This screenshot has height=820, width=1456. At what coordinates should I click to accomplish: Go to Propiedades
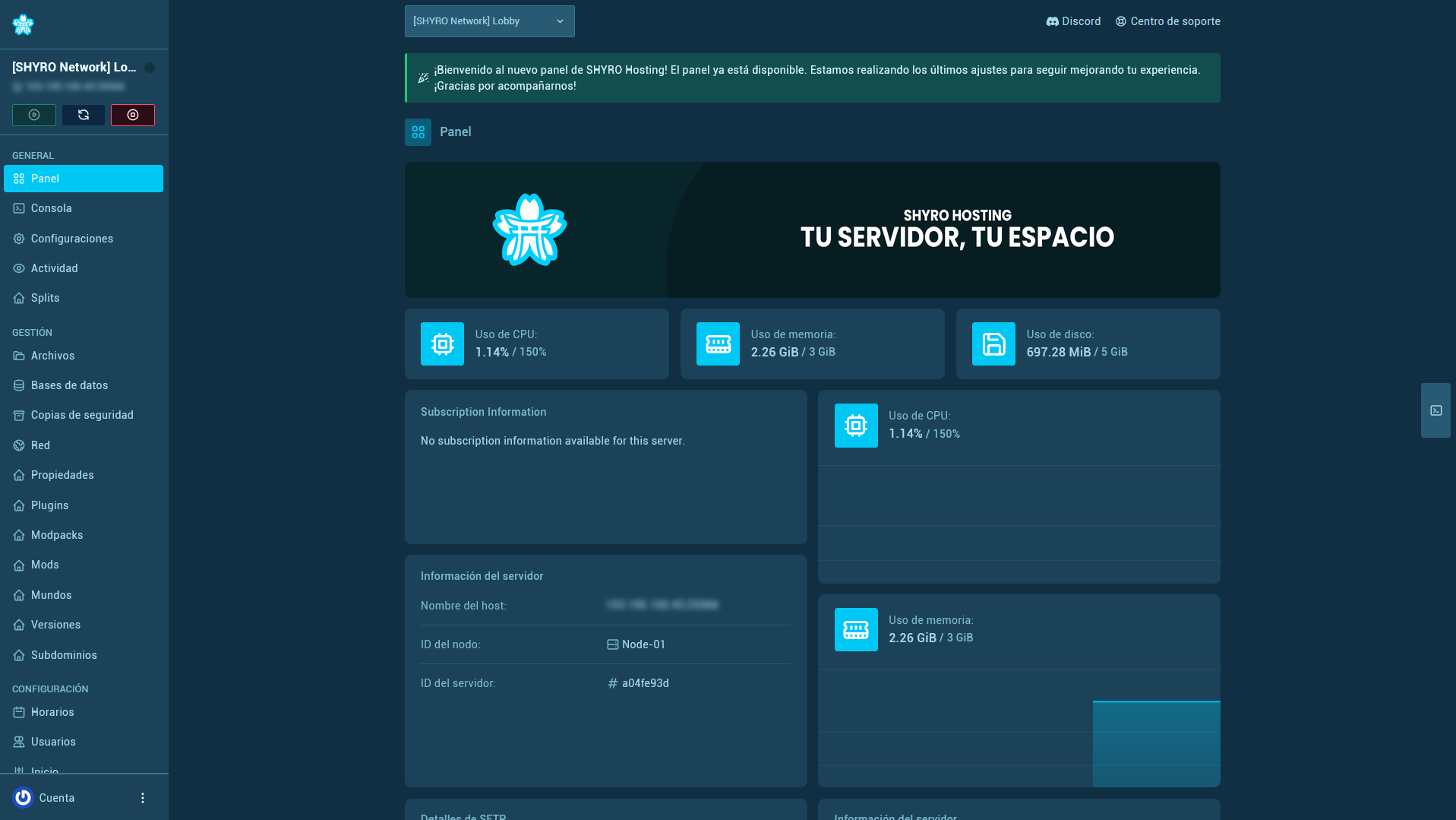click(x=84, y=475)
